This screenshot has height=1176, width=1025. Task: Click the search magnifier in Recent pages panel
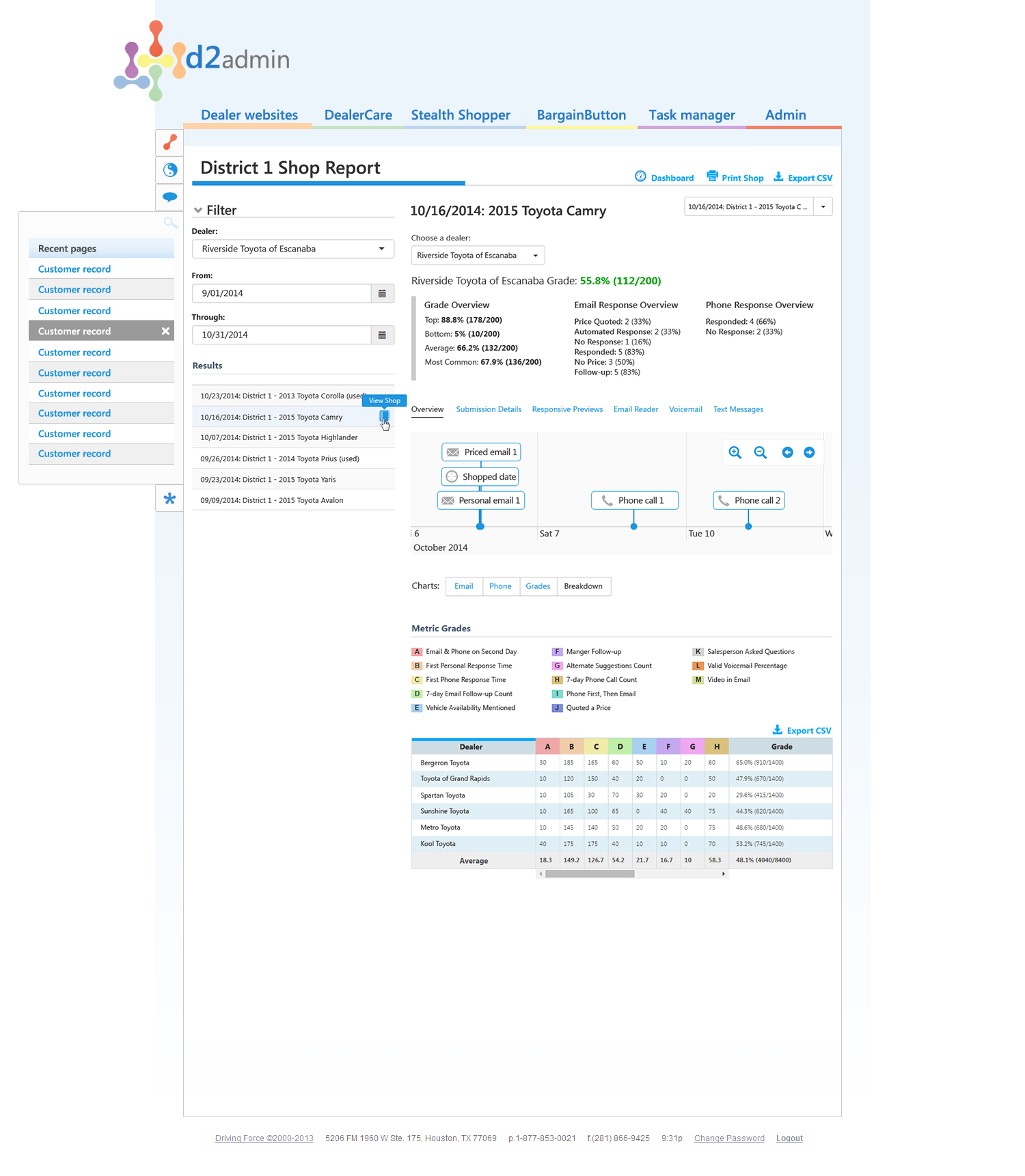coord(170,223)
